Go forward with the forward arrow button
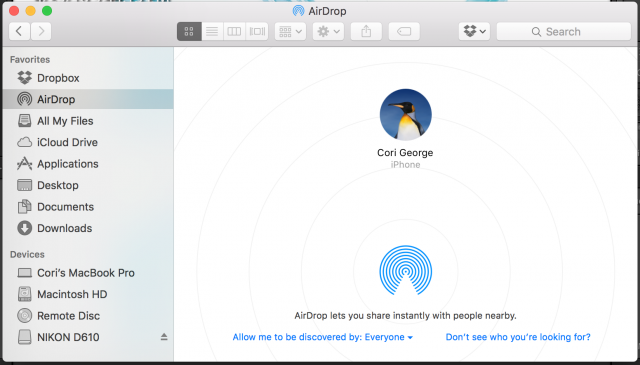Screen dimensions: 640x365 point(41,31)
